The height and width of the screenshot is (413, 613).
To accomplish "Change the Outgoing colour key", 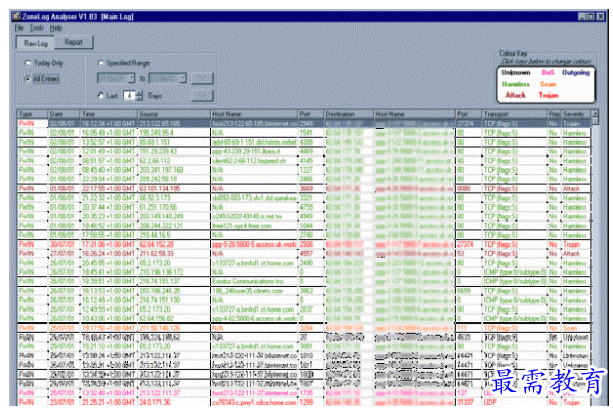I will pos(575,73).
